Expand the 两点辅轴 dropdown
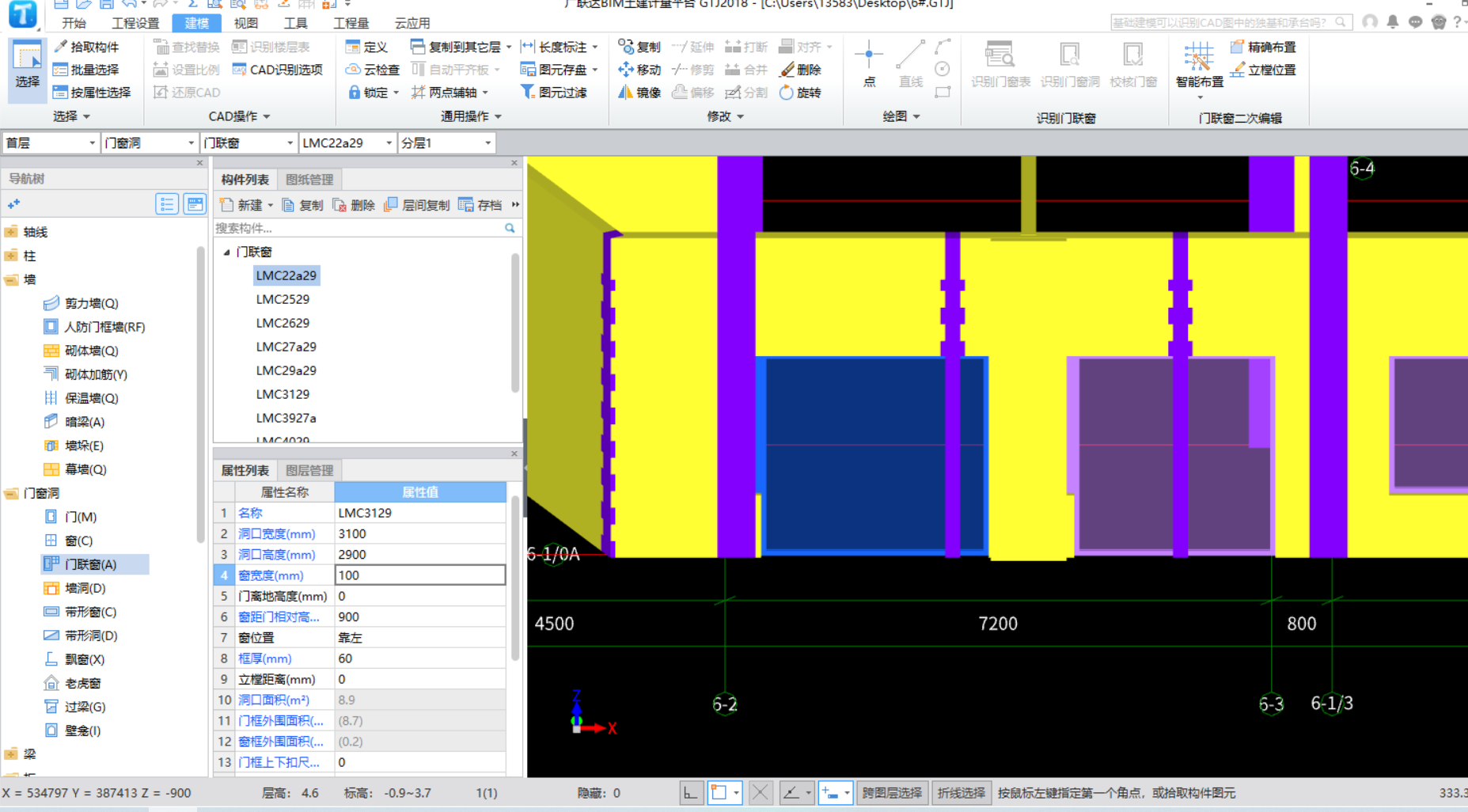 click(x=484, y=93)
